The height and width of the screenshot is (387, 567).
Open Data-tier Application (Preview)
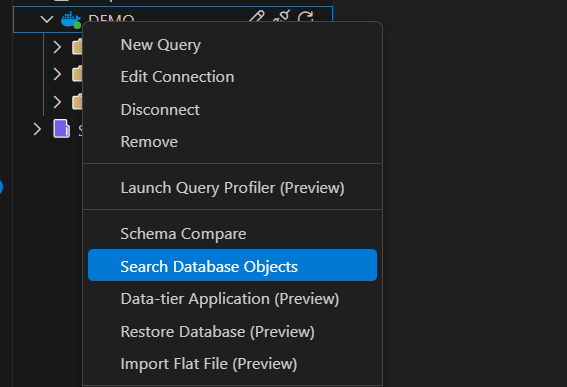click(x=232, y=299)
